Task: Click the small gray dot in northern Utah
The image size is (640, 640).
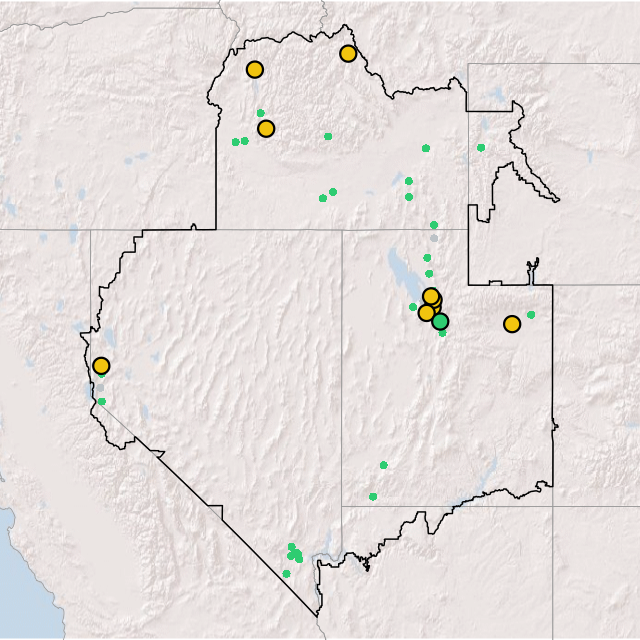Action: pos(433,238)
